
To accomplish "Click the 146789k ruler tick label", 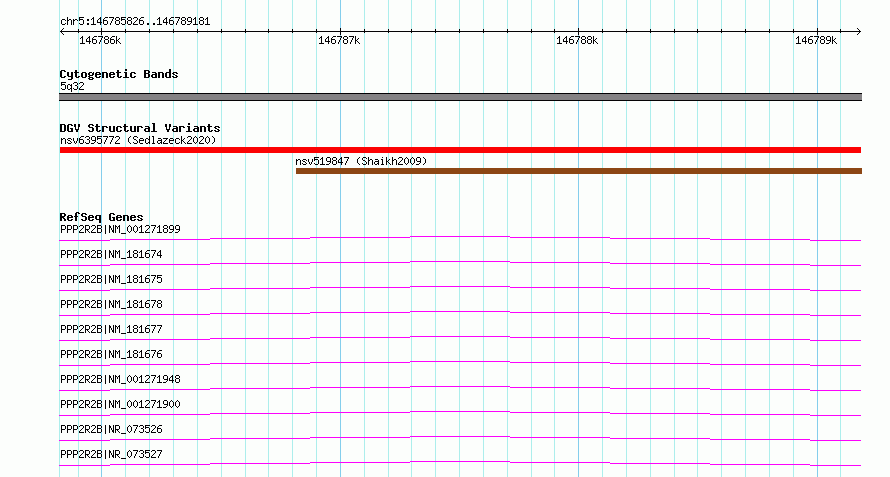I will coord(816,41).
